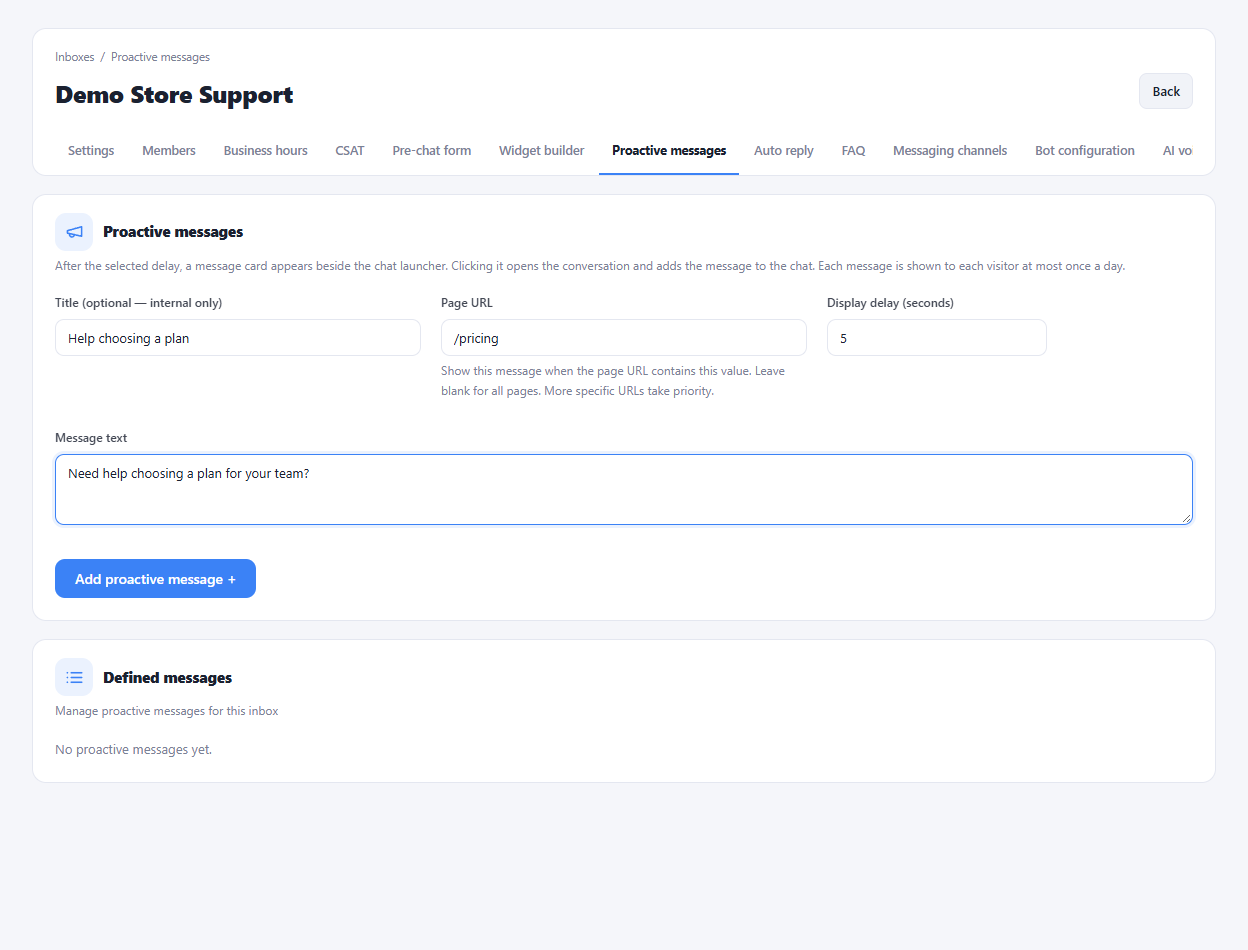The height and width of the screenshot is (950, 1248).
Task: Go to the CSAT tab
Action: (350, 151)
